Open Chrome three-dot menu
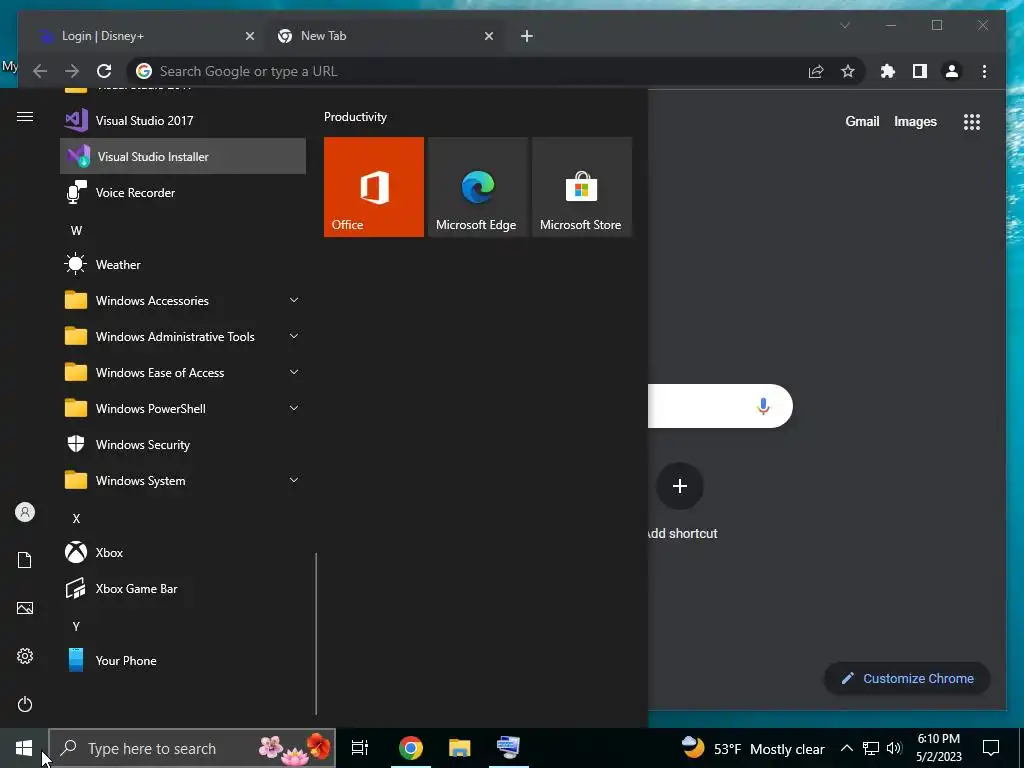This screenshot has width=1024, height=768. (x=984, y=71)
